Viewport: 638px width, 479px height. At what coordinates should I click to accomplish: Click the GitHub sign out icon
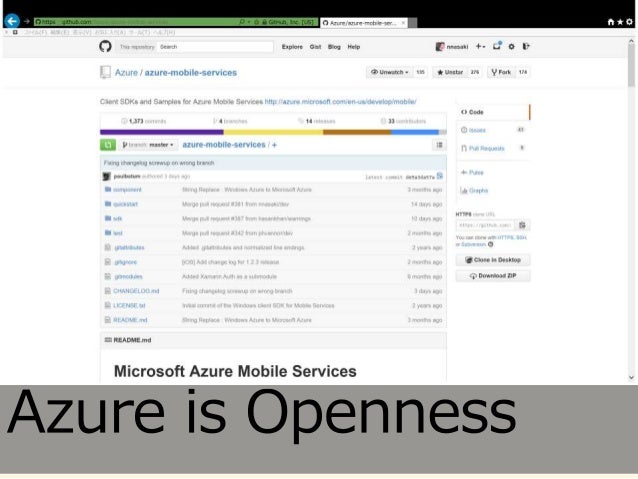(526, 46)
